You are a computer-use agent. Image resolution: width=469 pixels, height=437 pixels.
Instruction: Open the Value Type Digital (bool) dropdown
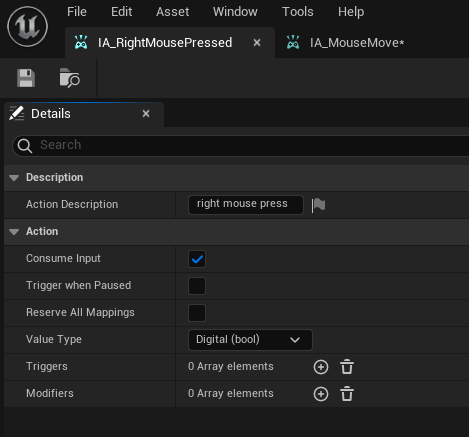pos(250,340)
